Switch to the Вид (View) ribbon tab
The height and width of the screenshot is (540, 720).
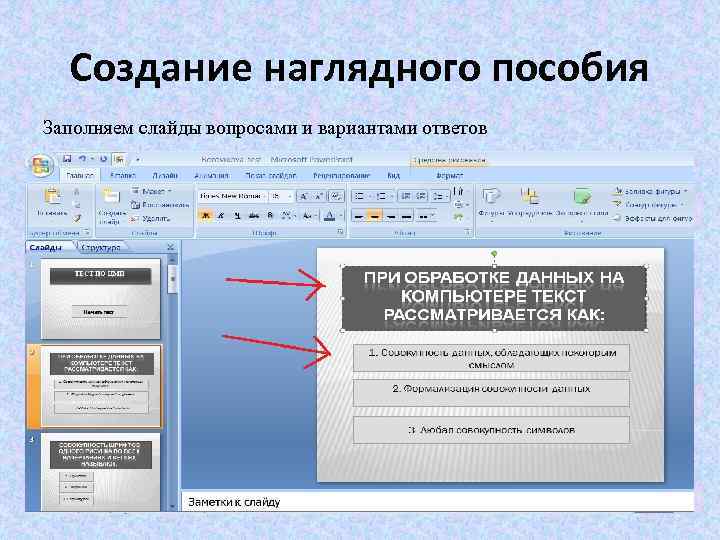click(394, 175)
